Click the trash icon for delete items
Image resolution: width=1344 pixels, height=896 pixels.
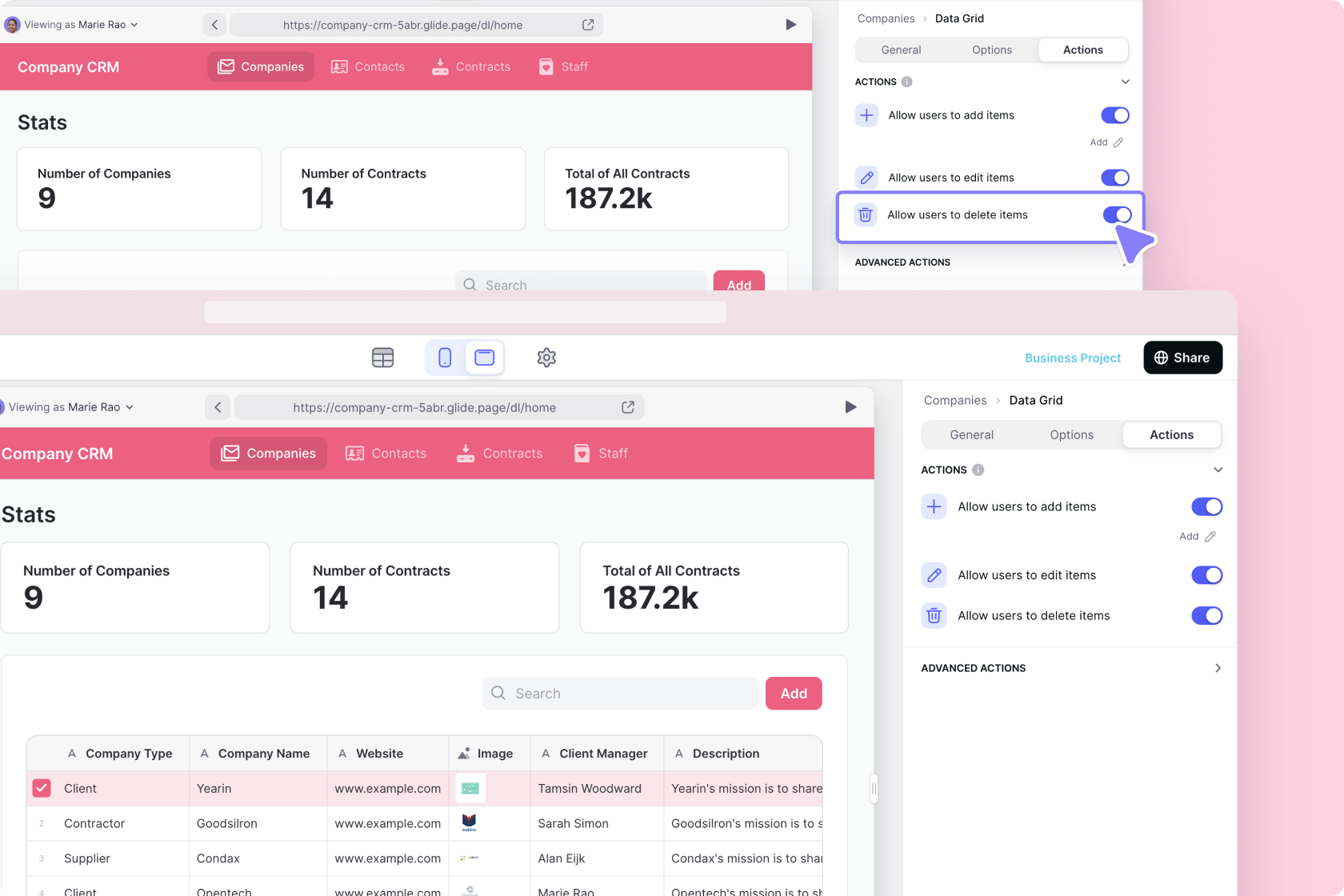[934, 616]
